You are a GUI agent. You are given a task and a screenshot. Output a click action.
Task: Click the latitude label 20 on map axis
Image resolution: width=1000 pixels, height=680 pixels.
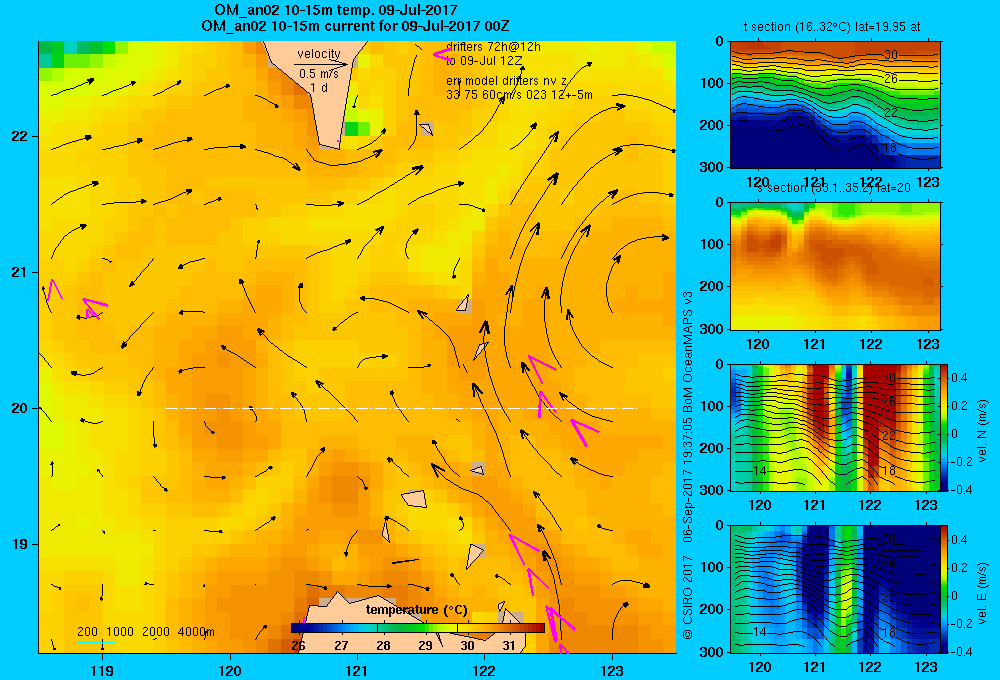(x=19, y=408)
